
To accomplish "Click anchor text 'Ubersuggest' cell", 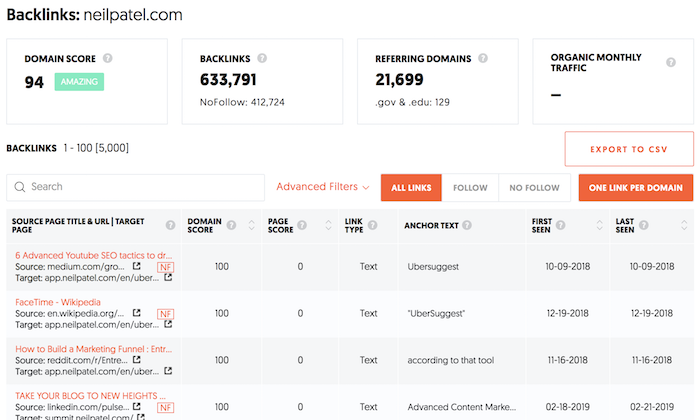I will coord(433,266).
